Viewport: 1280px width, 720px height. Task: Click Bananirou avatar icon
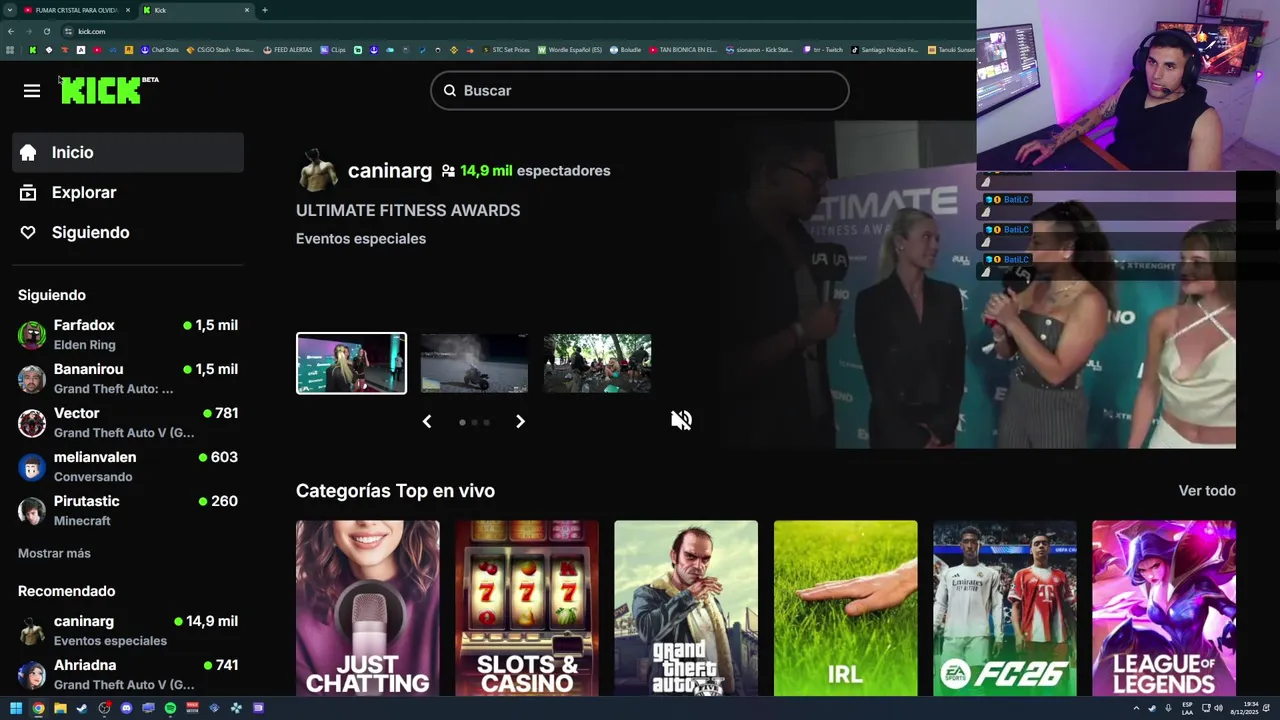pyautogui.click(x=32, y=379)
